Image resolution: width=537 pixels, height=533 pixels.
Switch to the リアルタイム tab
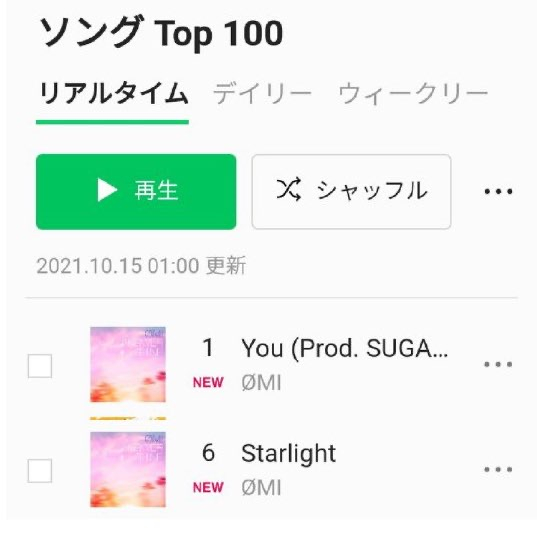pos(113,94)
